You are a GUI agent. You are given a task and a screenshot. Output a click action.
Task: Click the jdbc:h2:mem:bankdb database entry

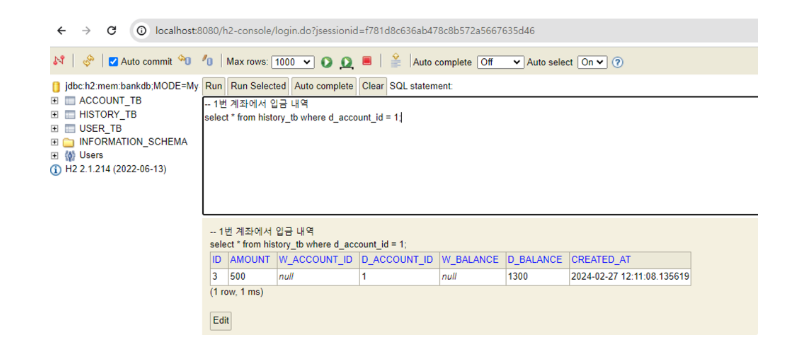(x=131, y=86)
